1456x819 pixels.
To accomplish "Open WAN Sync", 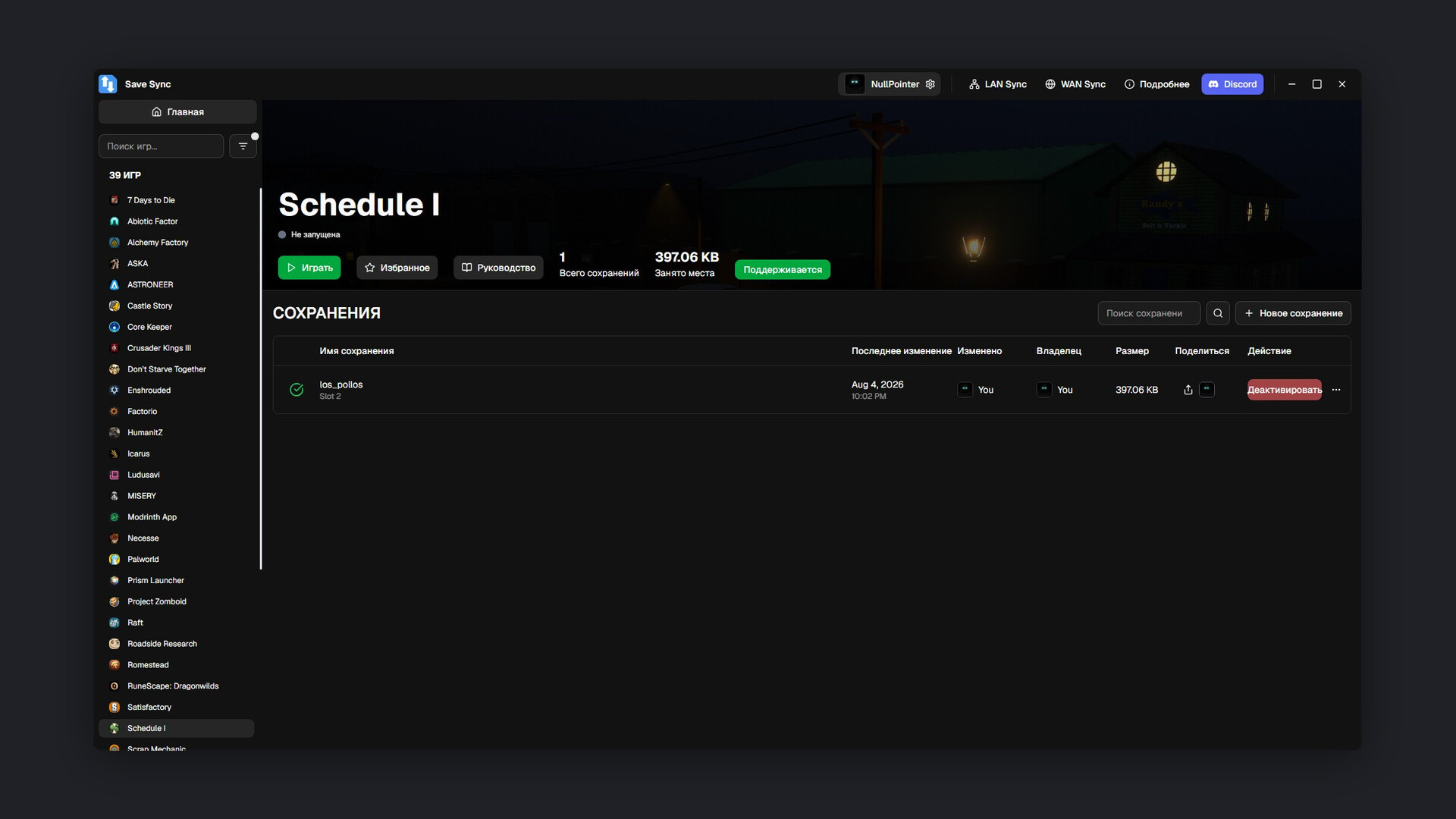I will (1075, 84).
